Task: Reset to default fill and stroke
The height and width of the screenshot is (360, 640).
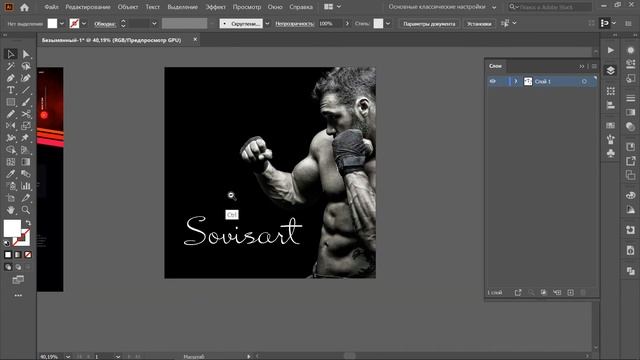Action: click(7, 243)
